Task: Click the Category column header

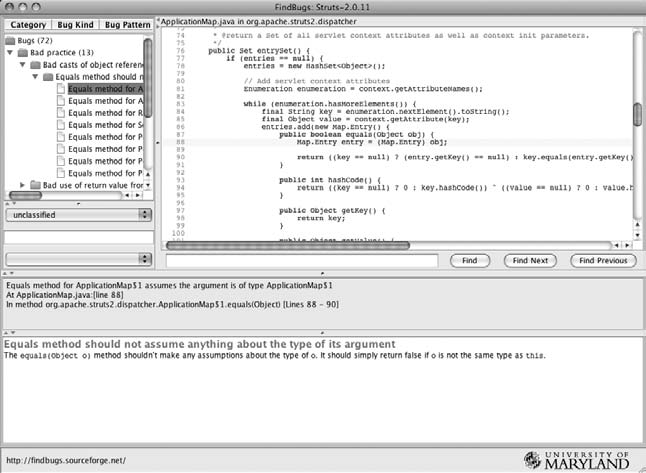Action: 30,21
